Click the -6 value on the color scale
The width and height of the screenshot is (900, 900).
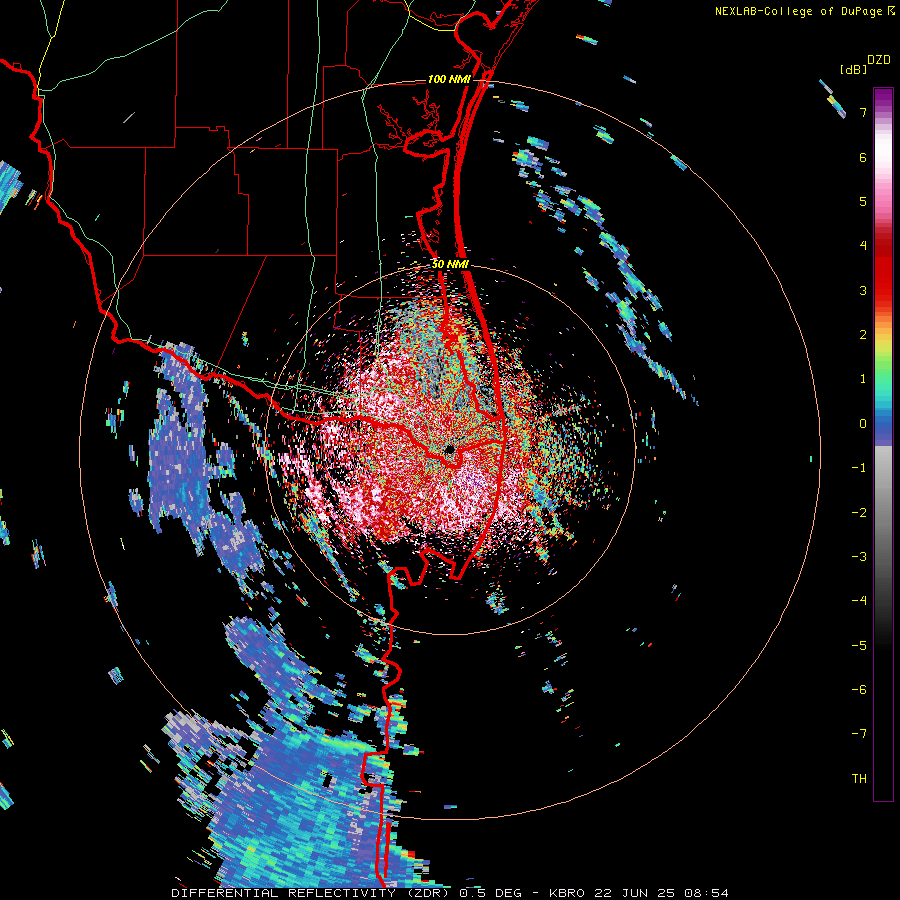click(x=859, y=690)
